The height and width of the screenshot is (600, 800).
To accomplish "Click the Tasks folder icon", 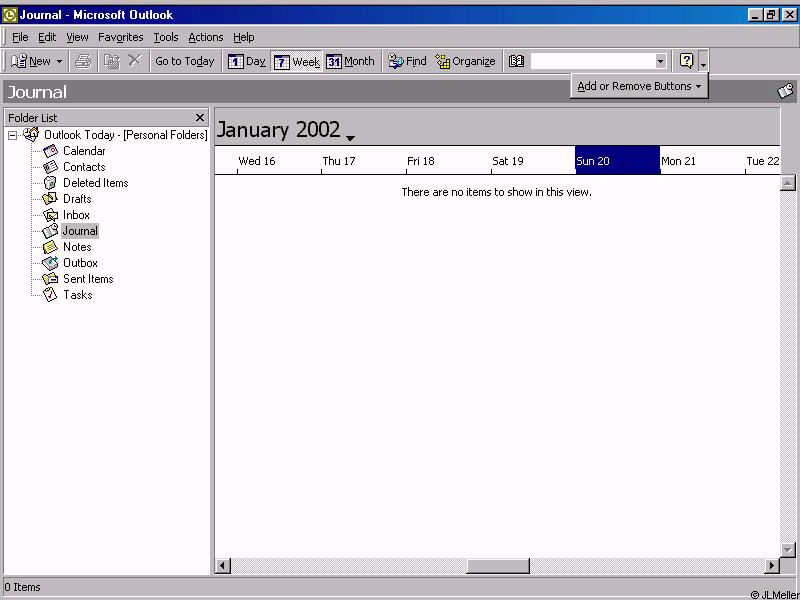I will (50, 294).
